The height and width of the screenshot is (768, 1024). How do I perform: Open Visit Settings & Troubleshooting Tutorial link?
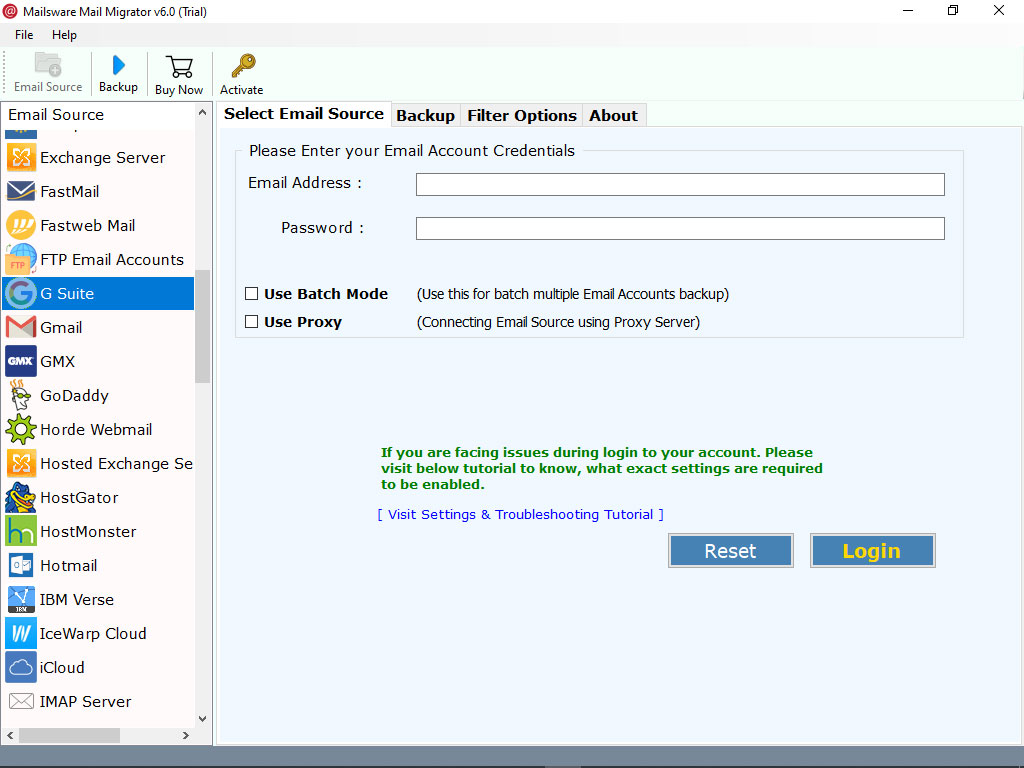pyautogui.click(x=520, y=515)
